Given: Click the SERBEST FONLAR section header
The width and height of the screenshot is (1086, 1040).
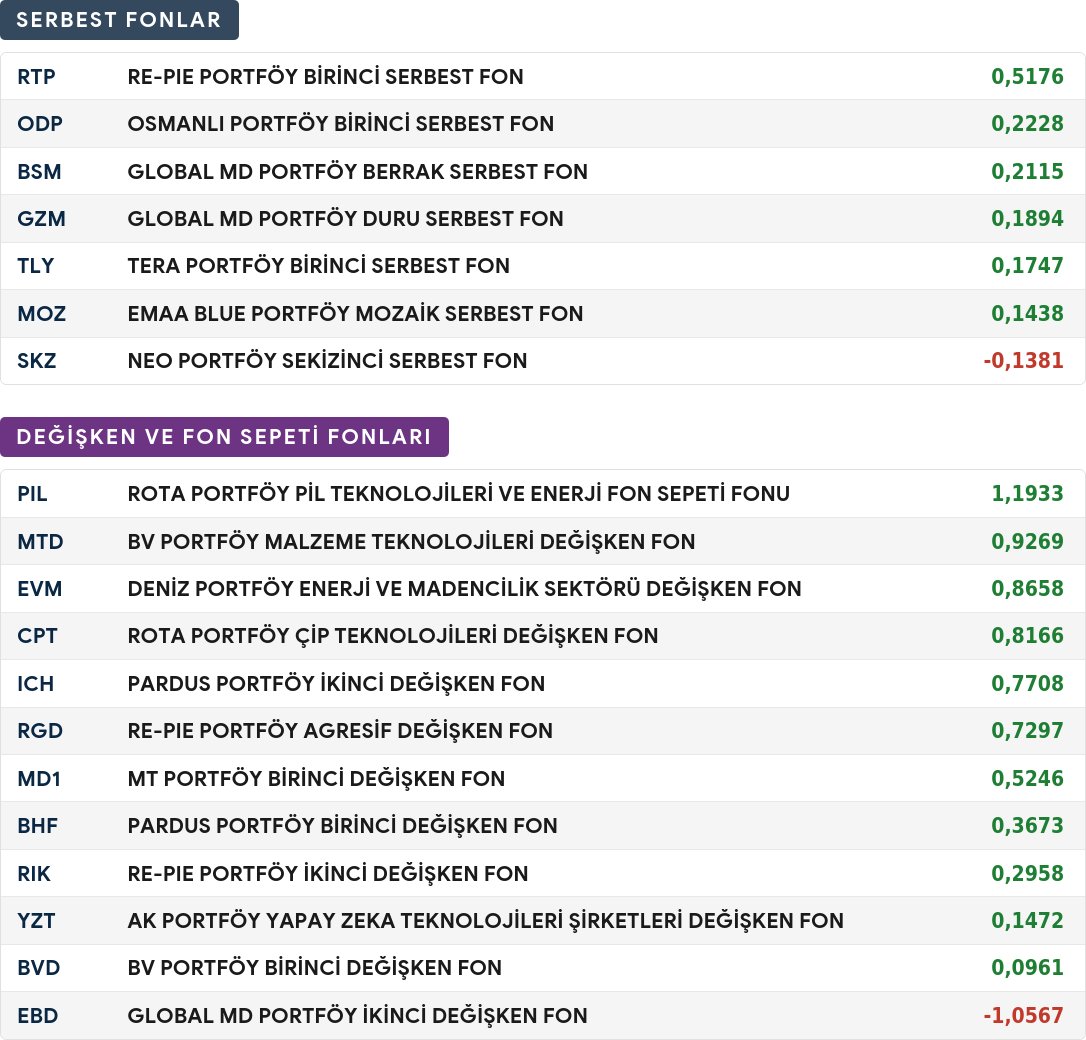Looking at the screenshot, I should [119, 19].
